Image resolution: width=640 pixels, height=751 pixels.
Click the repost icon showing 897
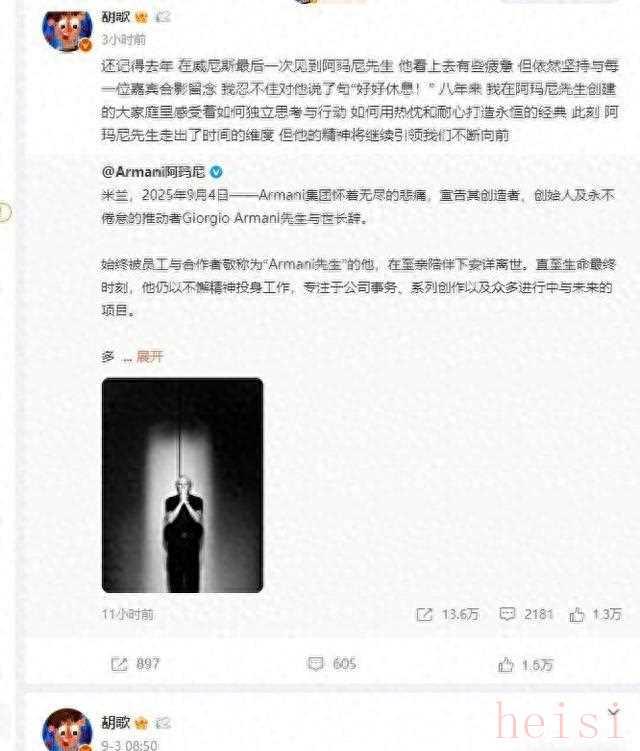[119, 664]
